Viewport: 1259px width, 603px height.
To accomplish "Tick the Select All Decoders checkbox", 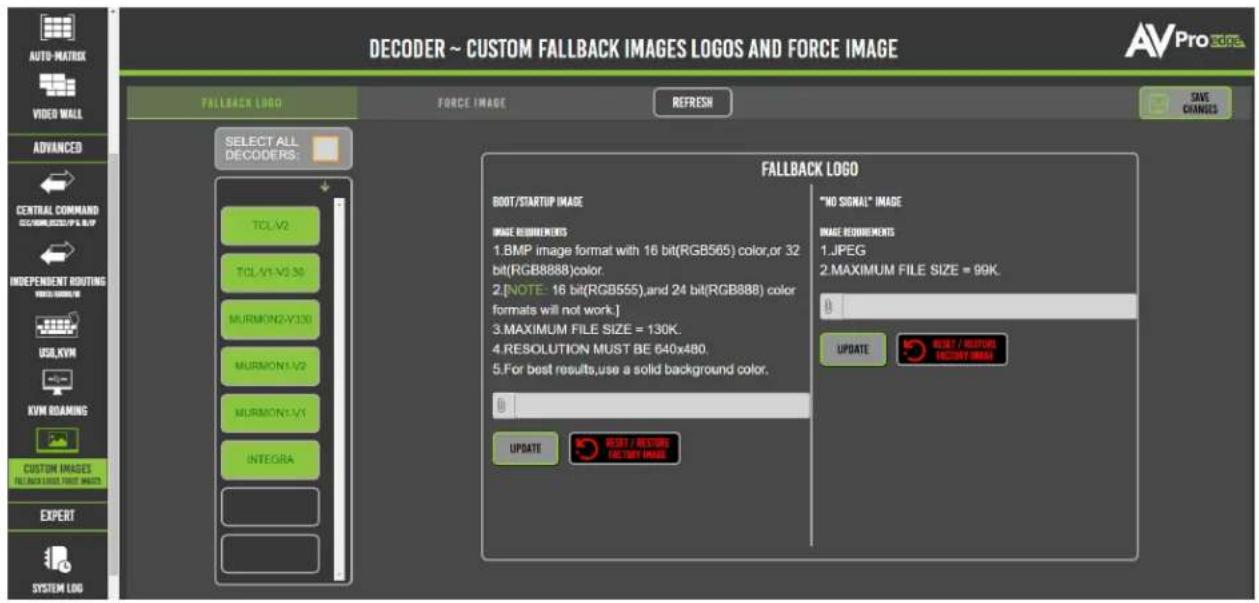I will point(325,148).
